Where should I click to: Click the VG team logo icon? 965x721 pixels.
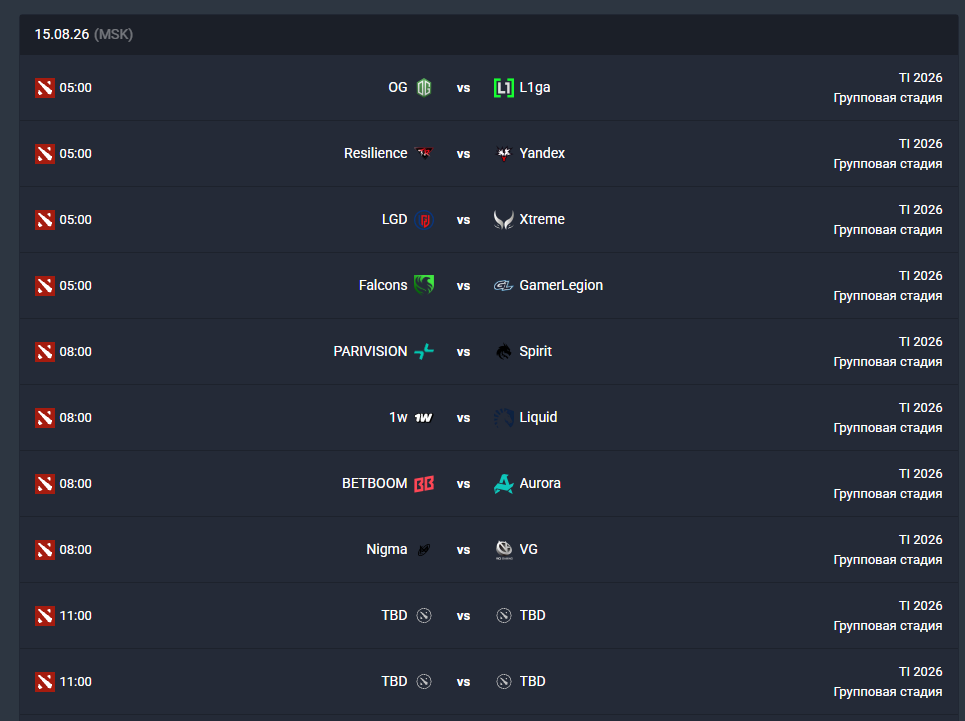[503, 549]
